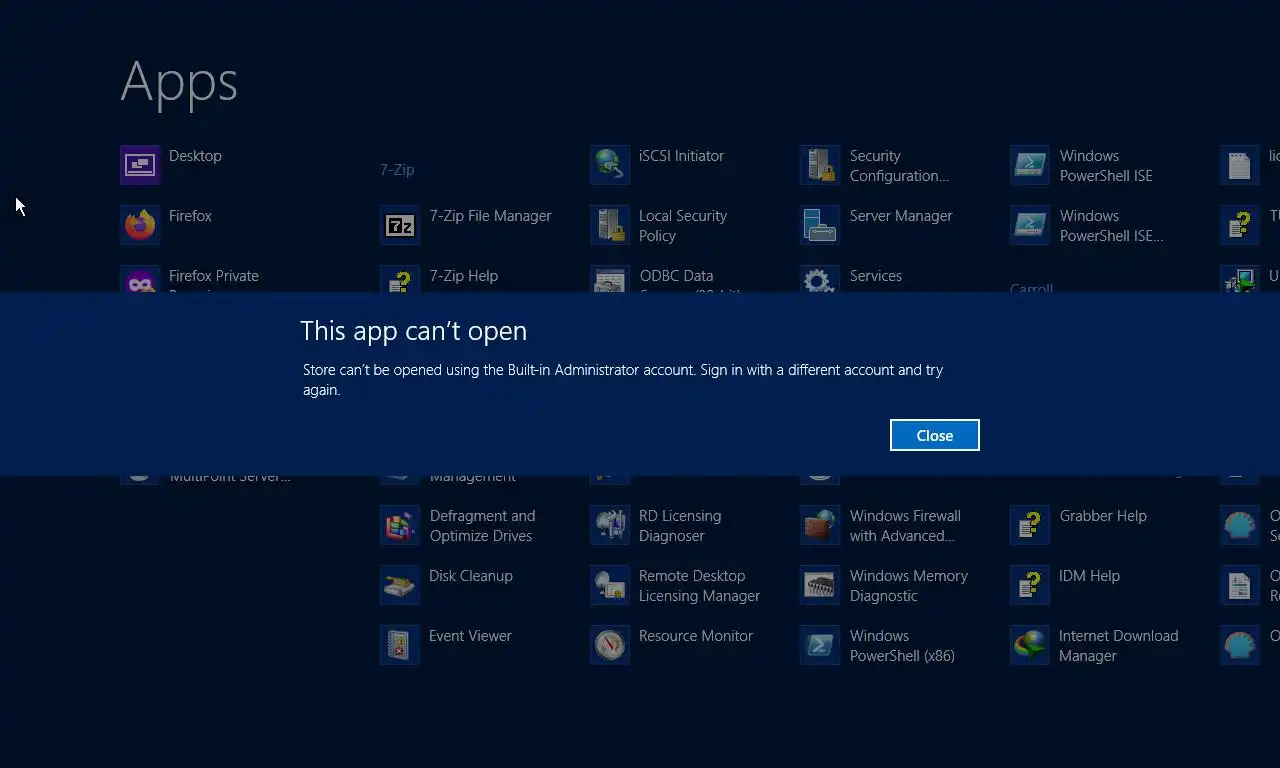Close the "This app can't open" dialog
This screenshot has height=768, width=1280.
[934, 435]
